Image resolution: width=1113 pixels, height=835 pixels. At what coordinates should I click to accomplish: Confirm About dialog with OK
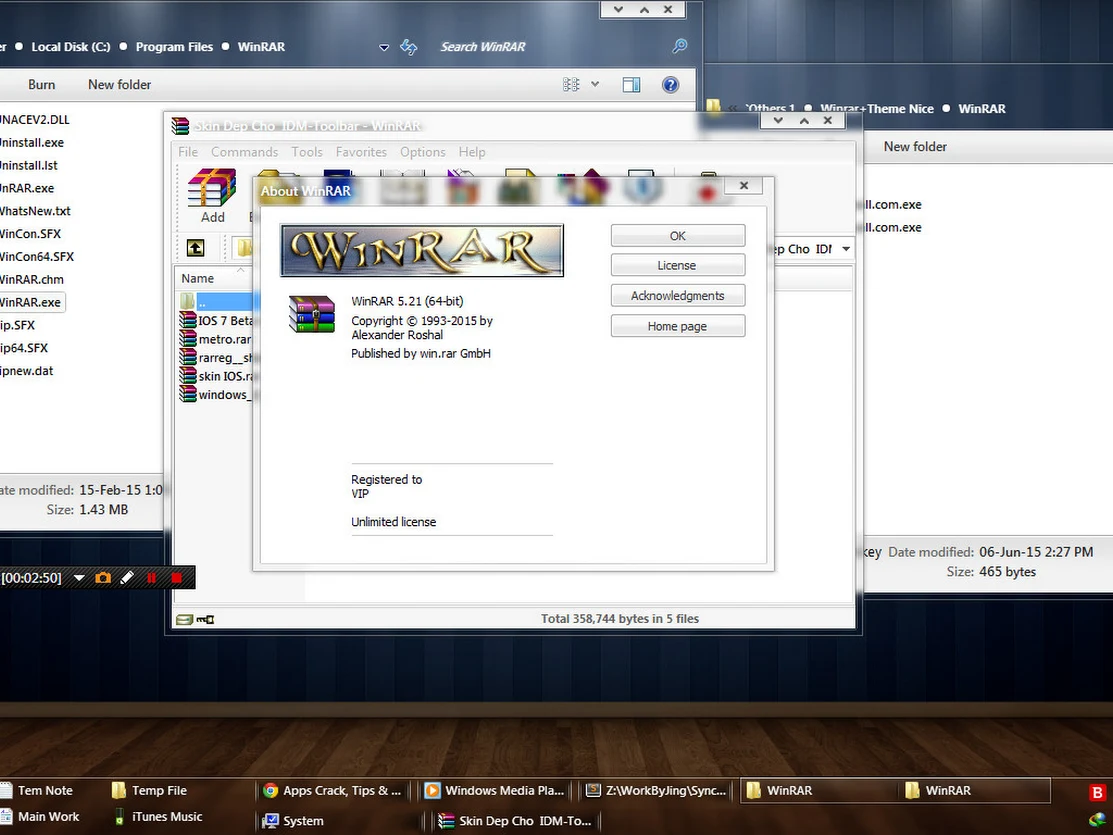[678, 236]
